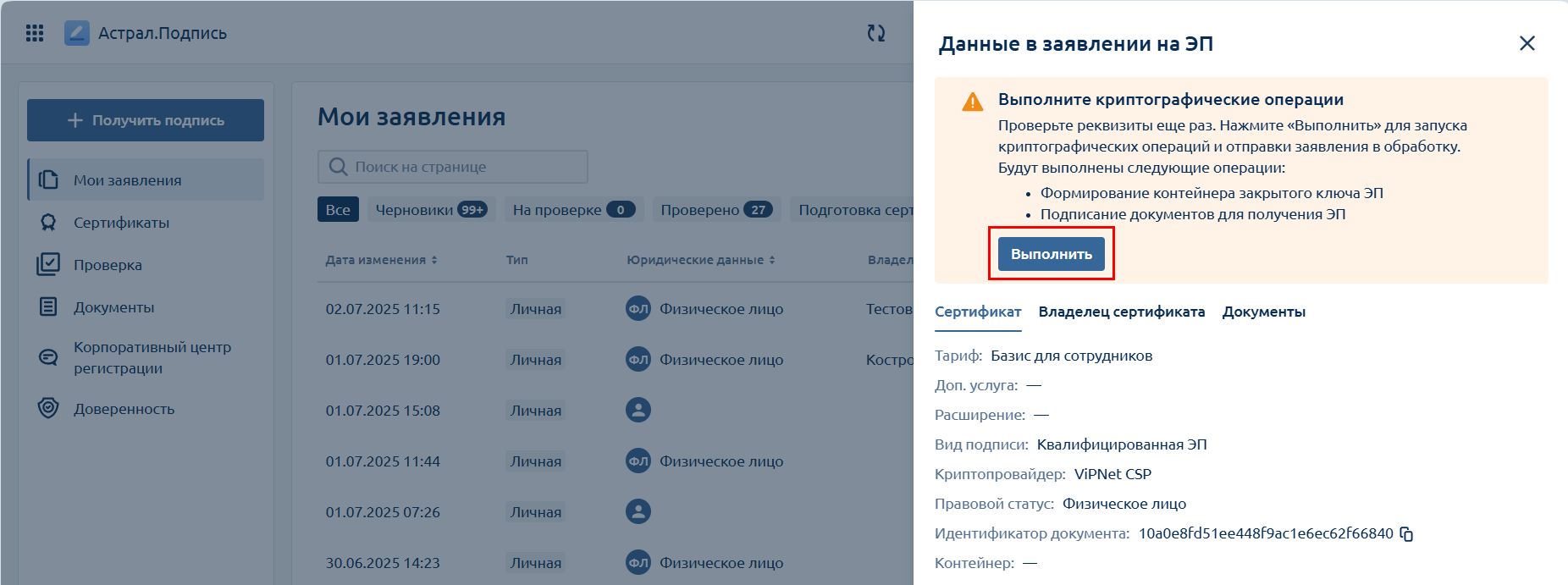Click the Доверенность shield icon

tap(48, 408)
